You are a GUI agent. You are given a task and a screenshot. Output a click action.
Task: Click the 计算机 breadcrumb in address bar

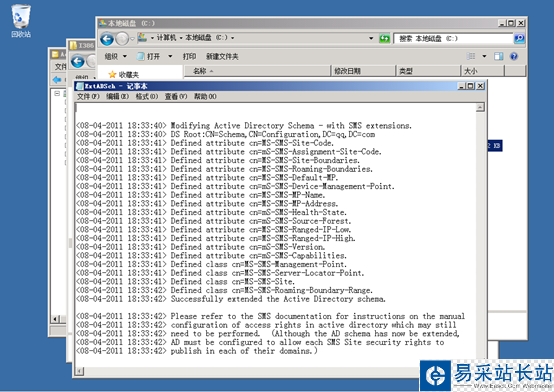point(166,37)
